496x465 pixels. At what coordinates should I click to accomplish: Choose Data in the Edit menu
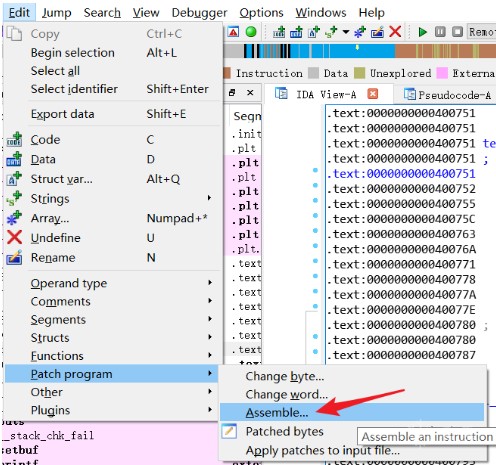click(x=113, y=159)
